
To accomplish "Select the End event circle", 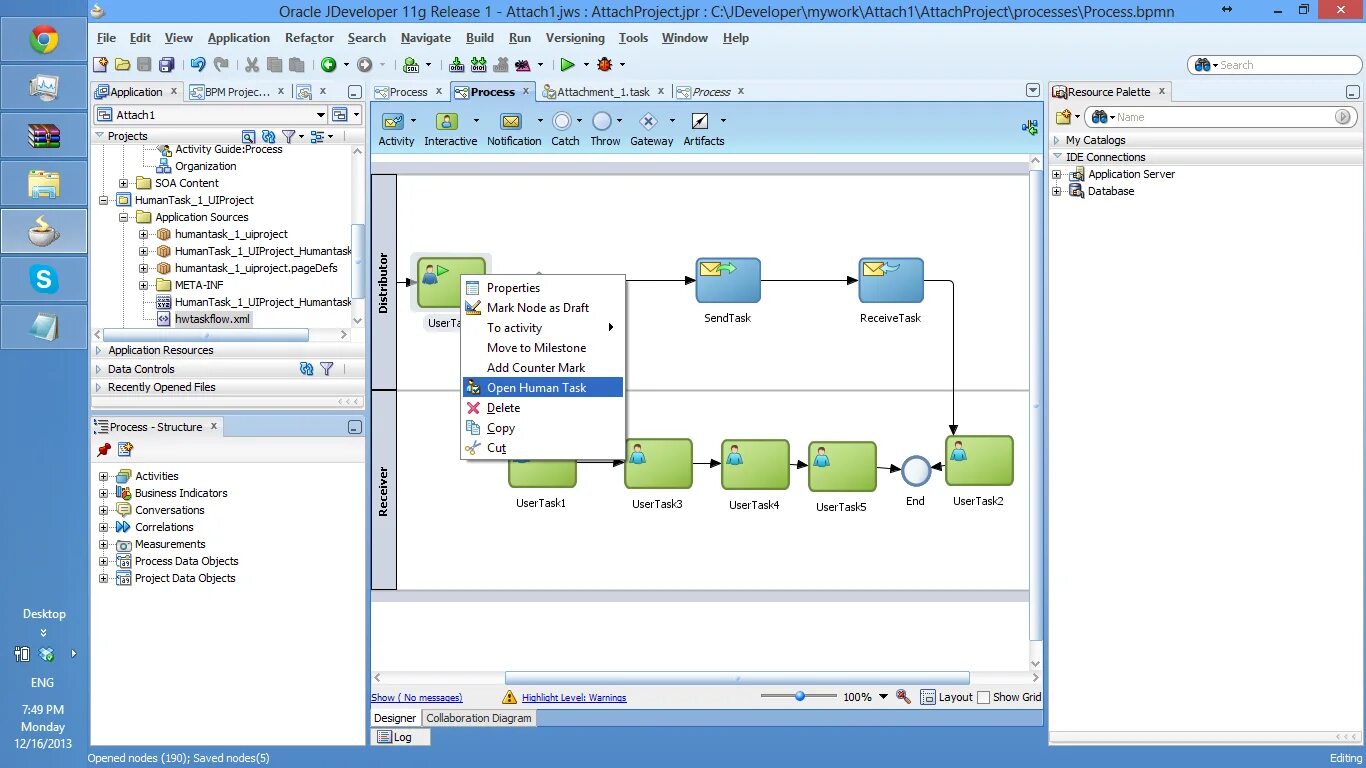I will point(916,470).
